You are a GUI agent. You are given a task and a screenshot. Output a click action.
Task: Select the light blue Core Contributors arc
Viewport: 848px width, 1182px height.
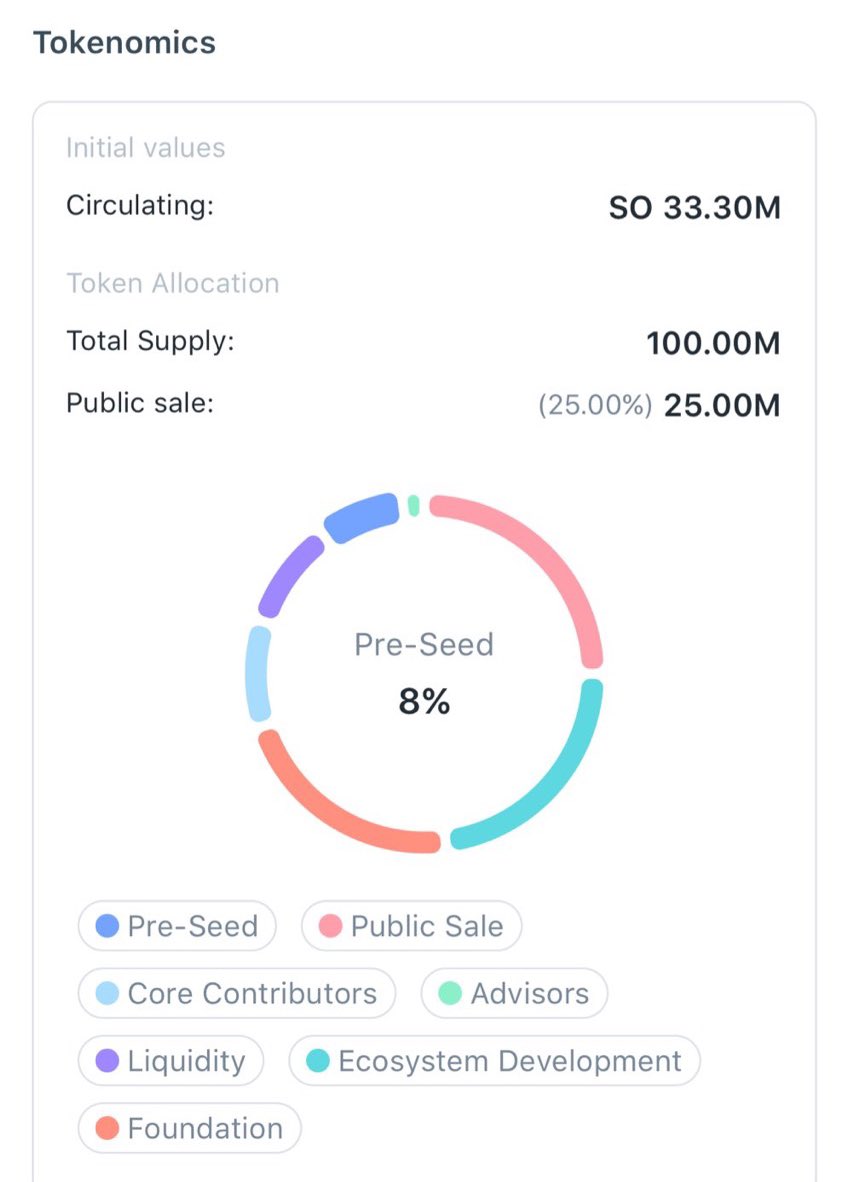(258, 673)
